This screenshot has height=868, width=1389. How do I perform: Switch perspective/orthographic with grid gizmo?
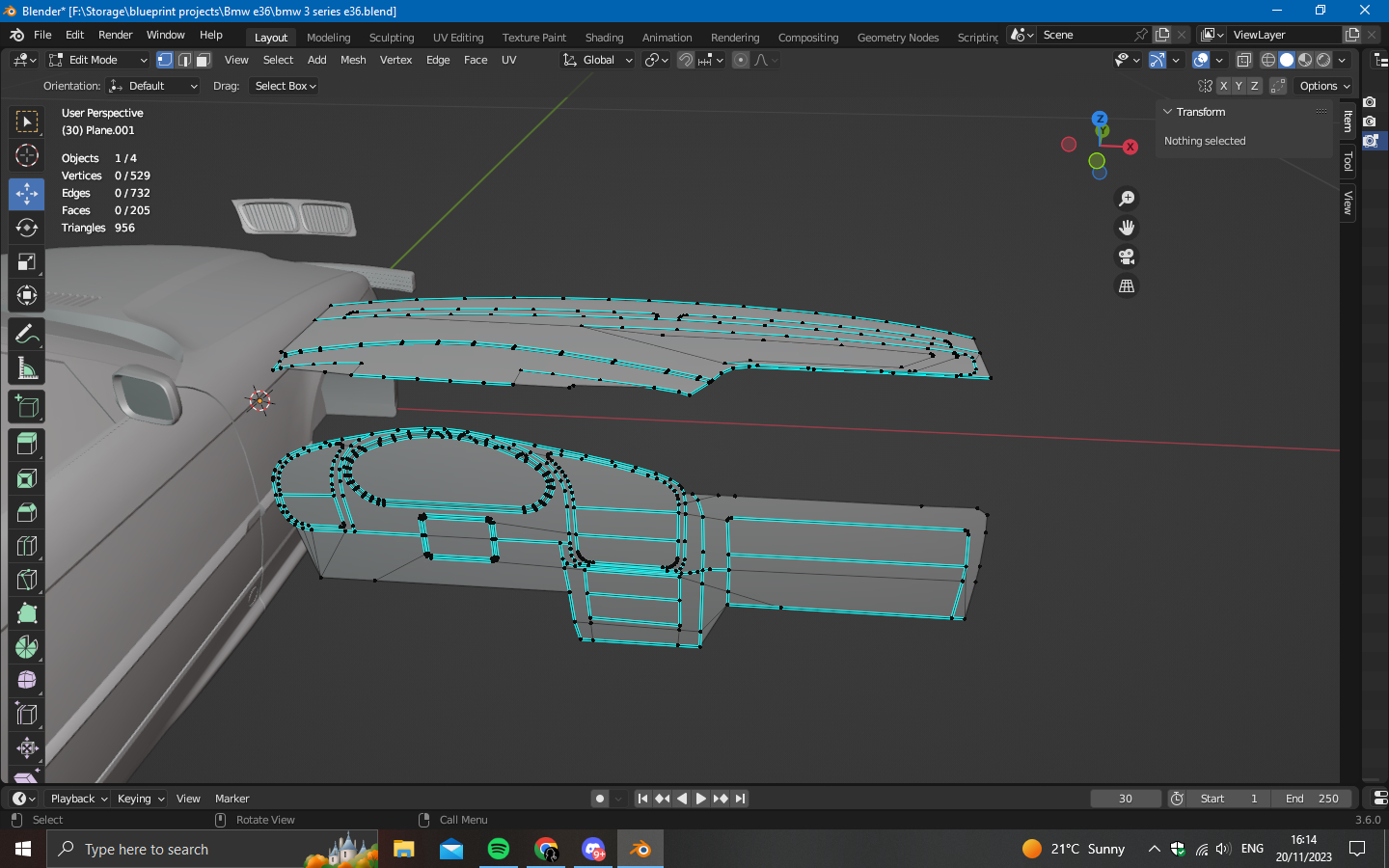1127,286
